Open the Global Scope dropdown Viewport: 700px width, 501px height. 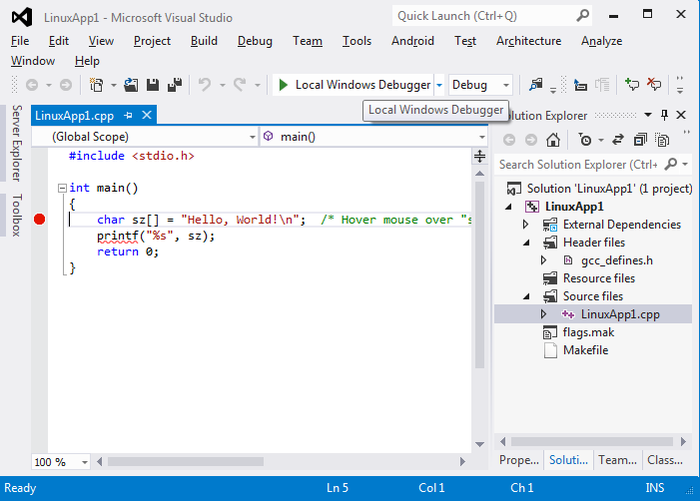pyautogui.click(x=147, y=137)
